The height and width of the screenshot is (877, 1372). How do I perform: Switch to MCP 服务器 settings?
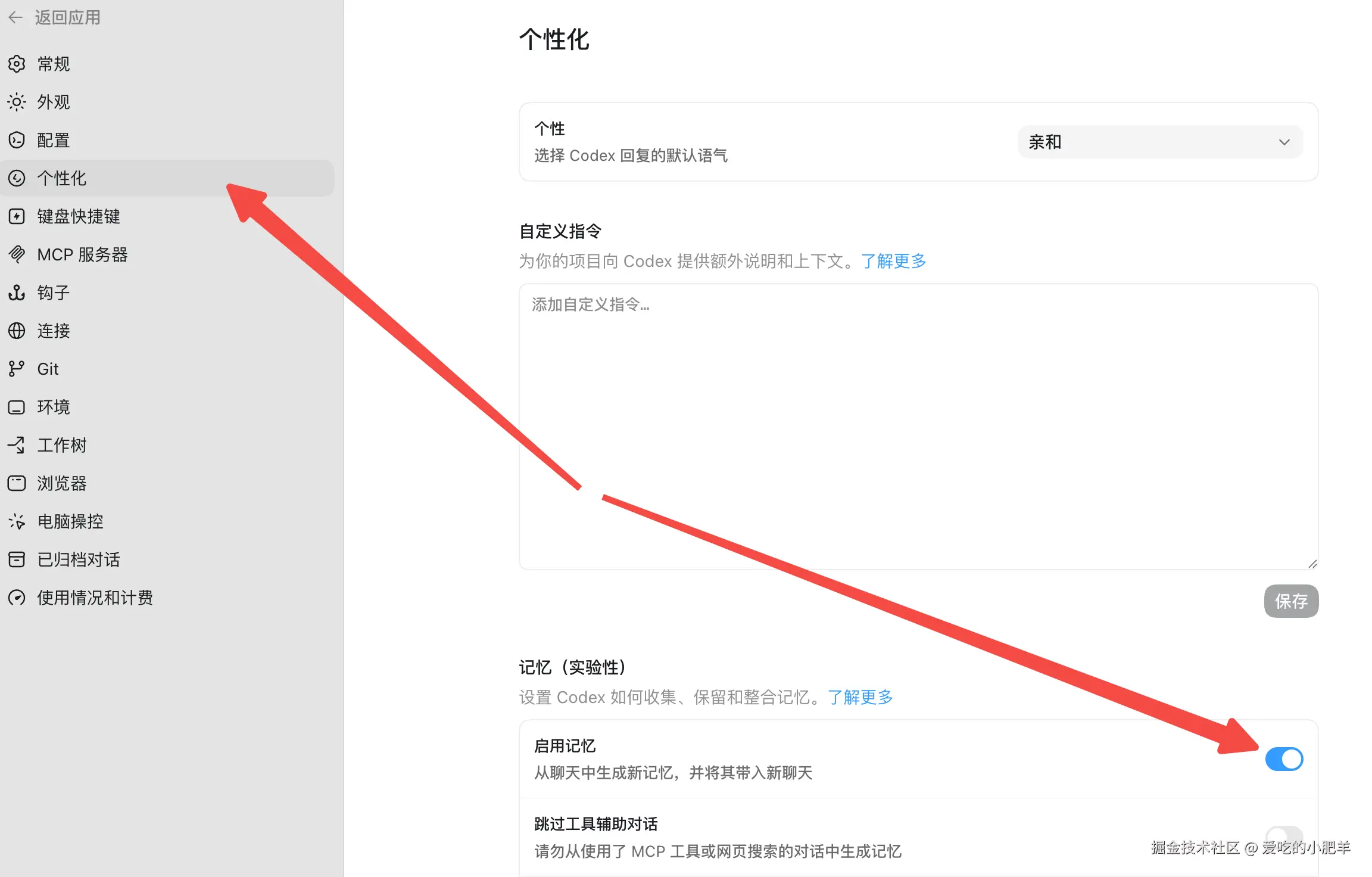click(167, 254)
